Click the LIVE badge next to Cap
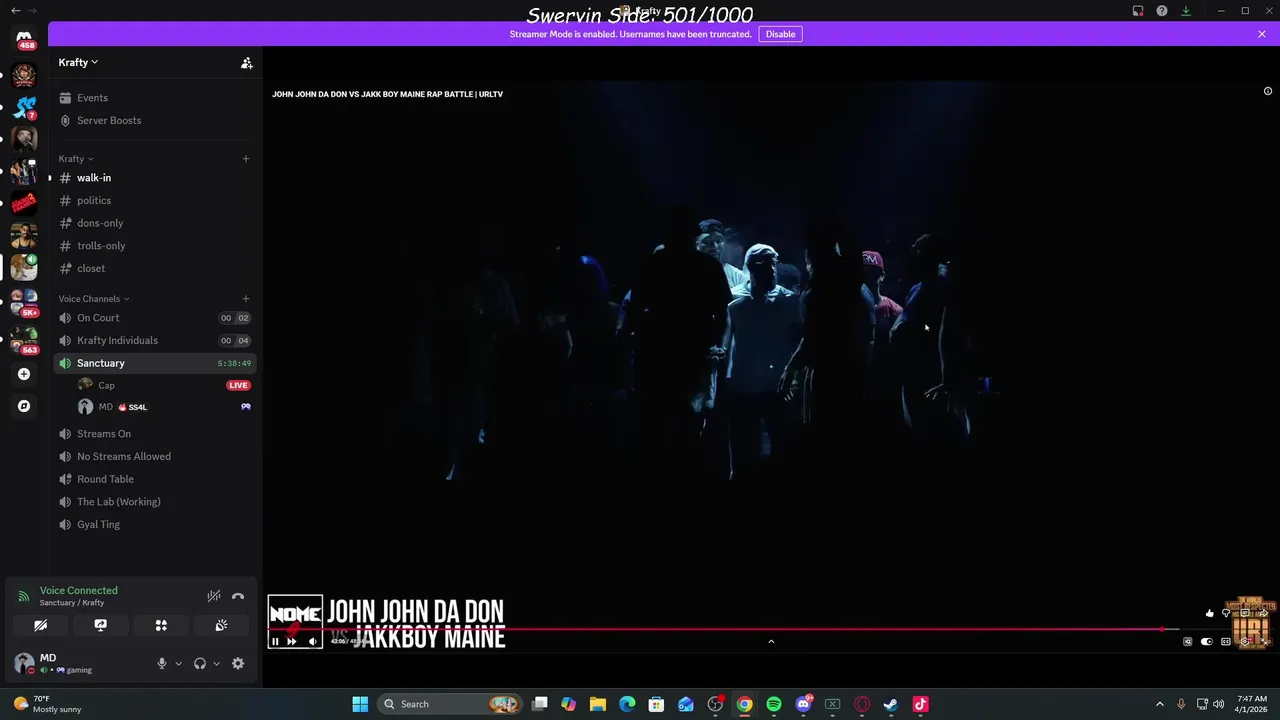 click(238, 385)
